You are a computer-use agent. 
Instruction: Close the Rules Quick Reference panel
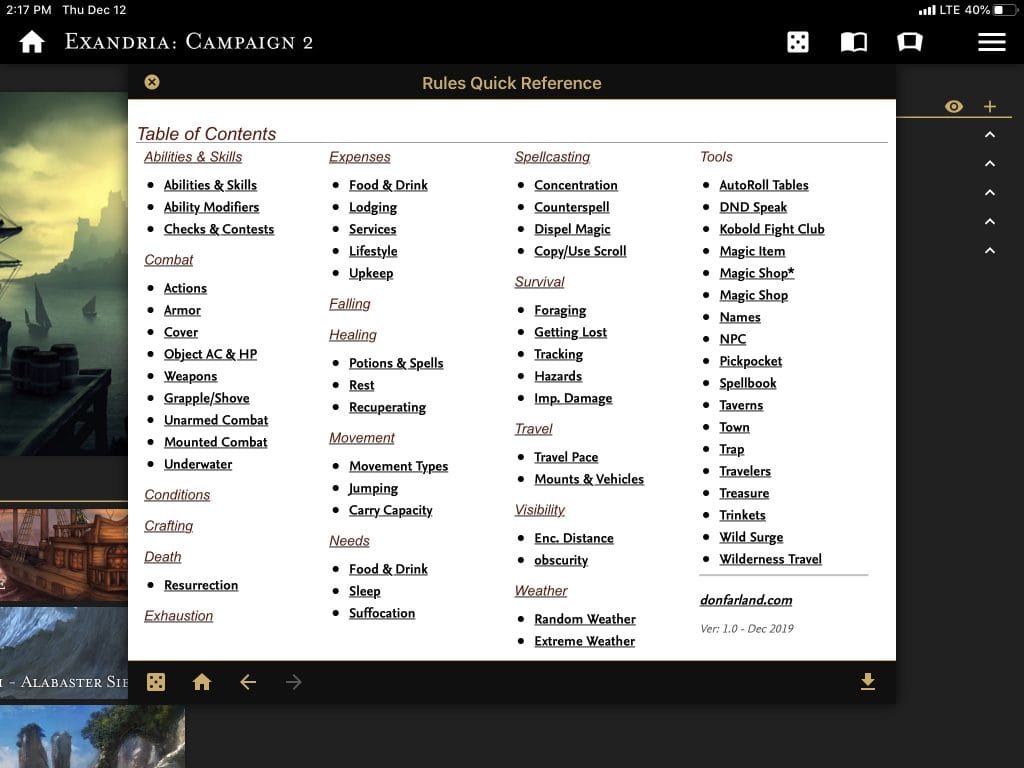[x=152, y=82]
